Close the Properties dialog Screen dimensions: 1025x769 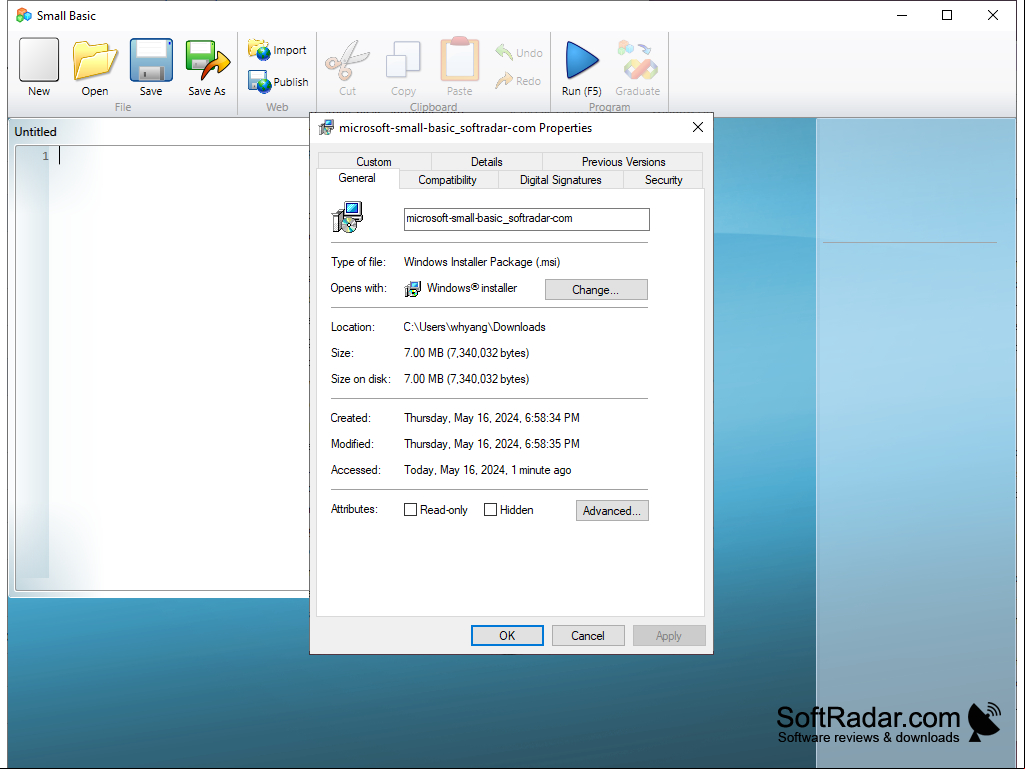pos(697,127)
